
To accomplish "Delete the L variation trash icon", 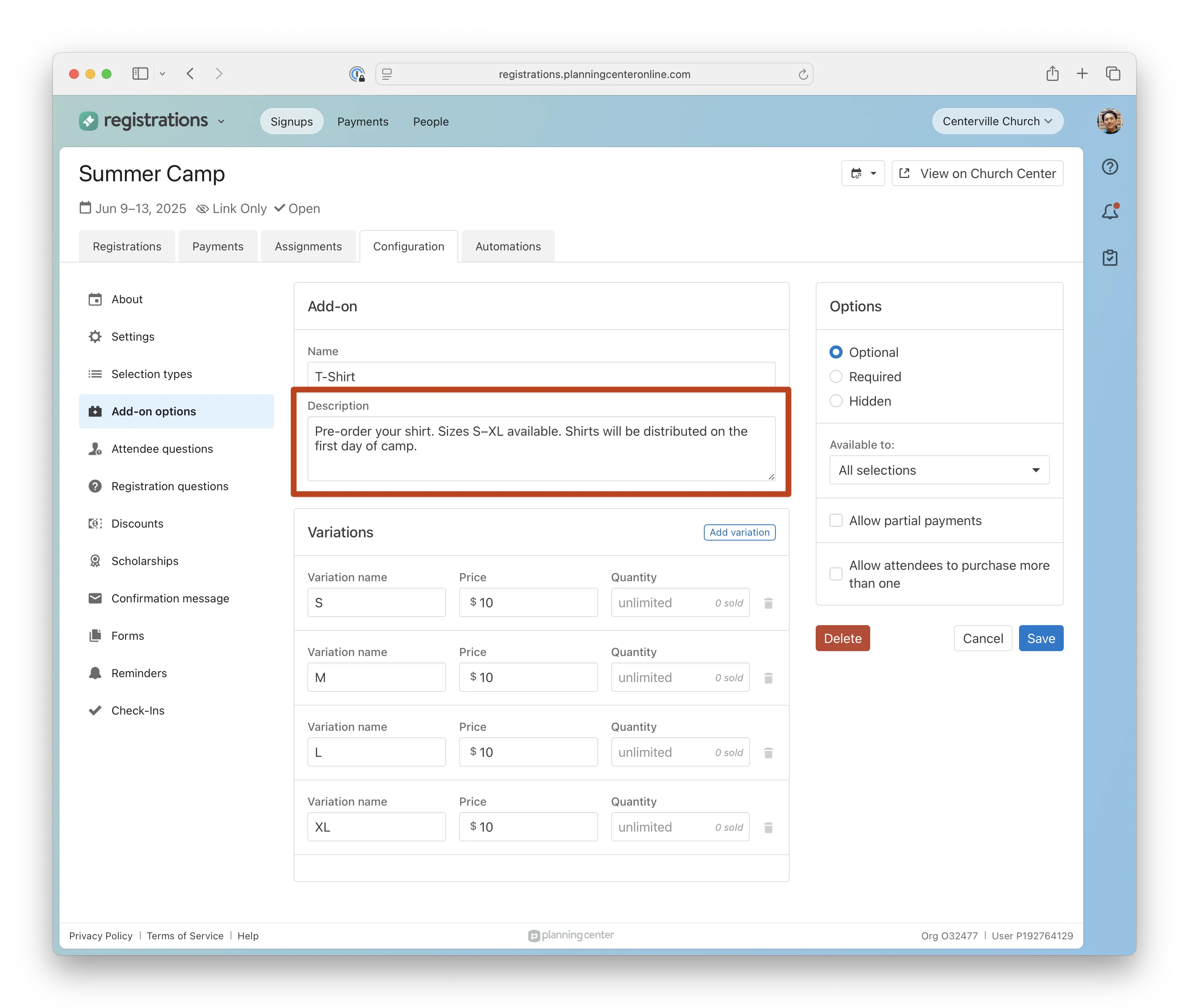I will [x=768, y=753].
